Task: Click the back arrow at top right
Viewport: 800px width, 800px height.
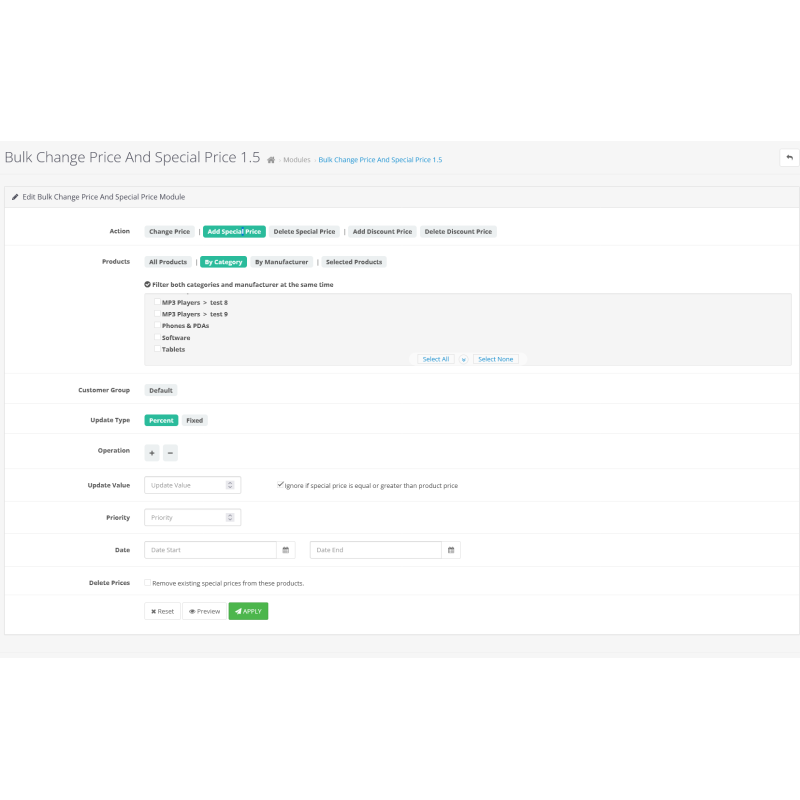Action: click(x=789, y=157)
